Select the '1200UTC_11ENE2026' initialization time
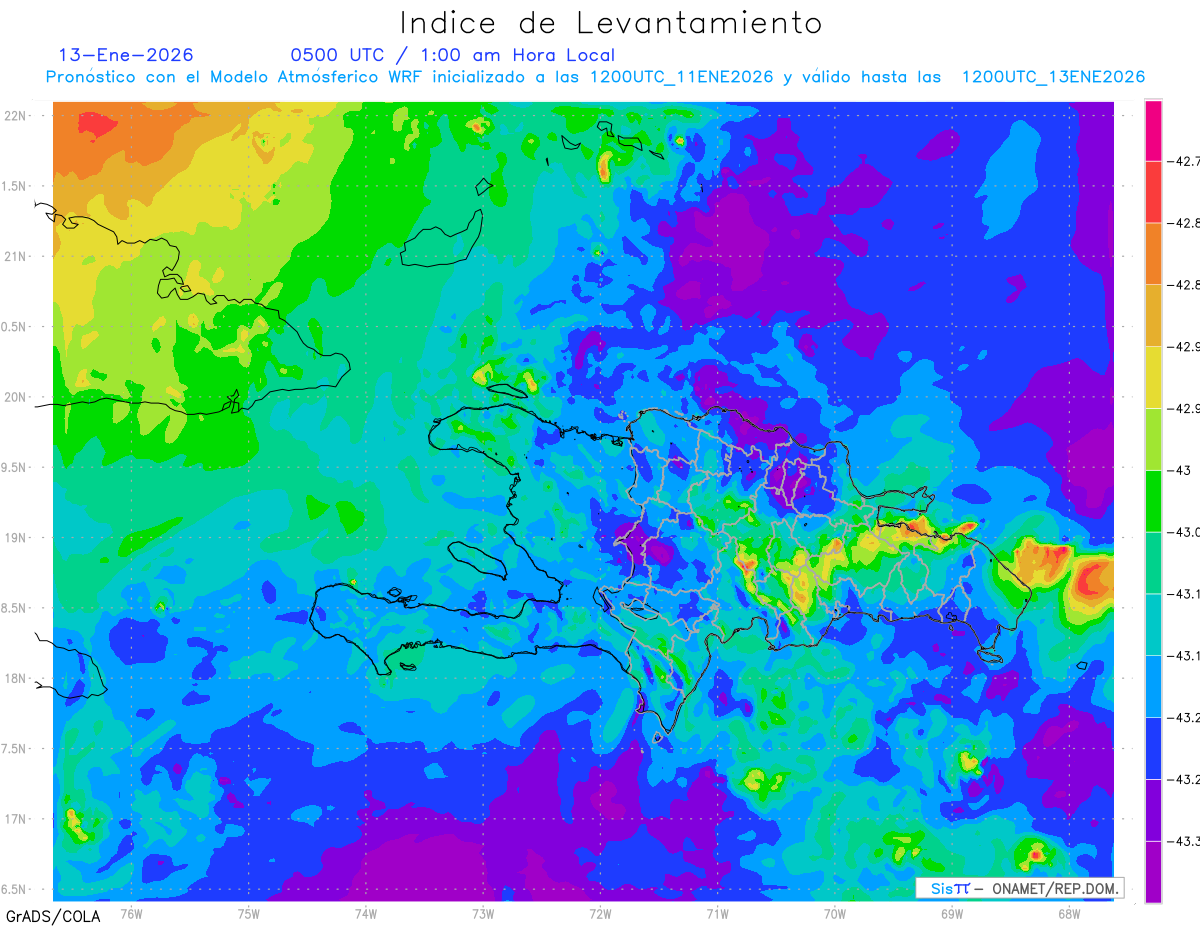1200x927 pixels. tap(681, 77)
